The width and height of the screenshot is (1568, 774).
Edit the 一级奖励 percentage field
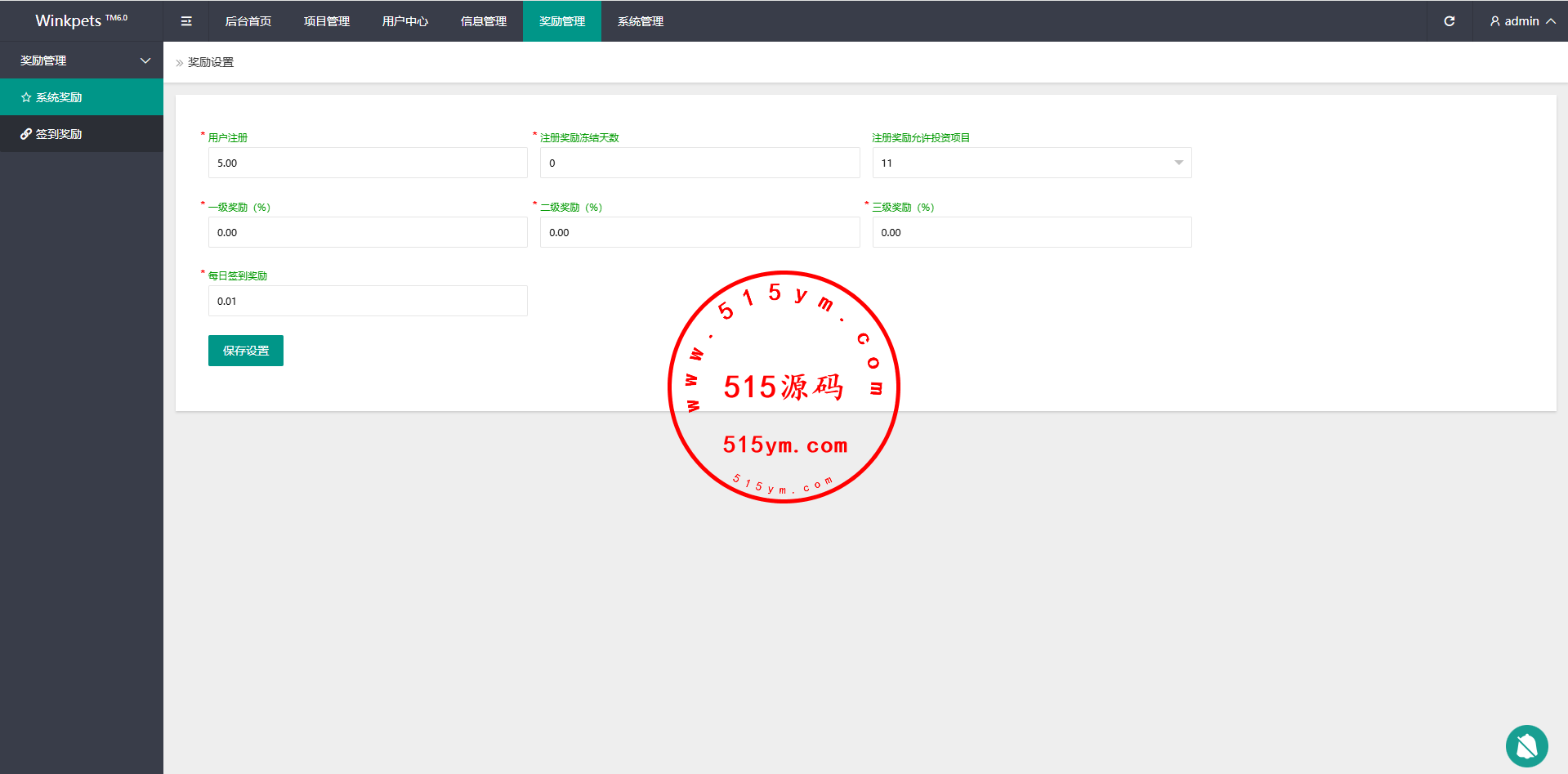coord(368,232)
